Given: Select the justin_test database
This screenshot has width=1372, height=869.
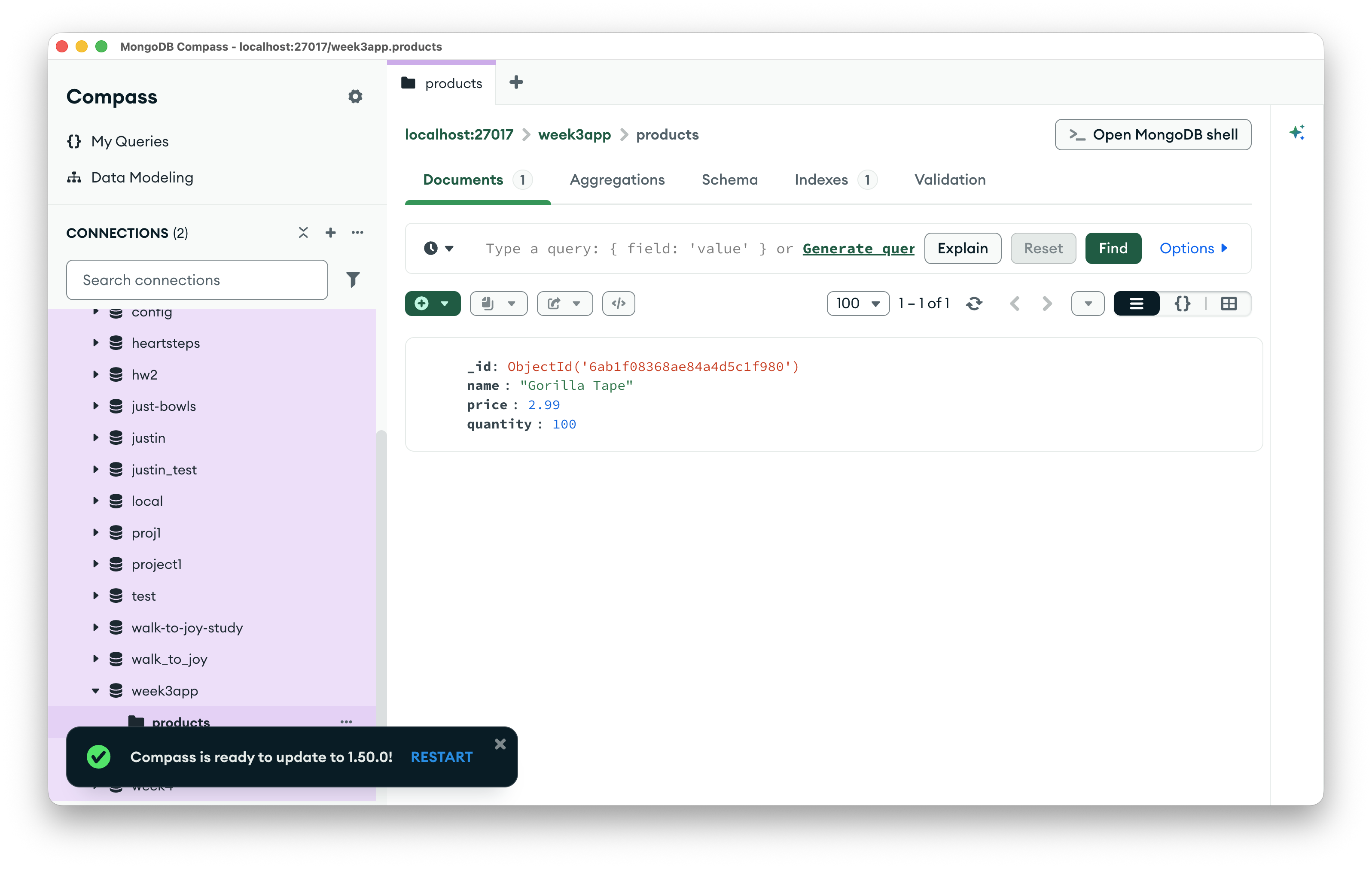Looking at the screenshot, I should [164, 469].
